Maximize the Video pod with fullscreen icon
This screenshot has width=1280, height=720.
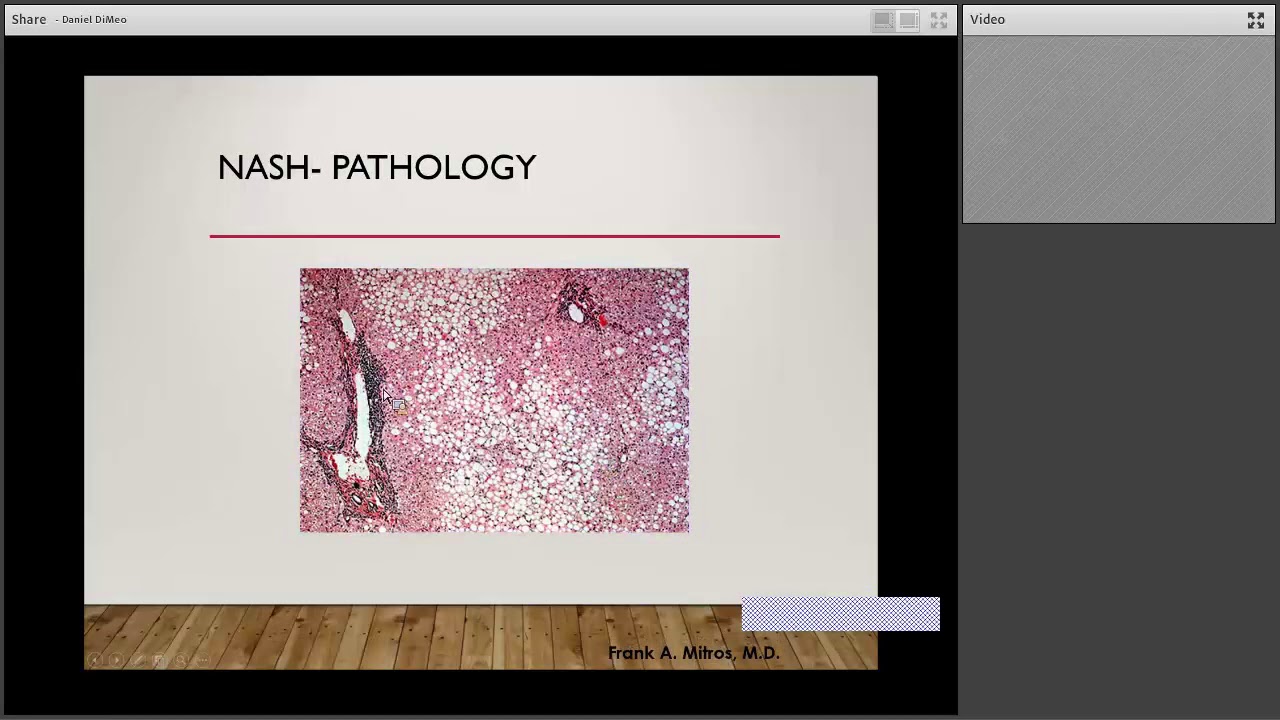tap(1256, 20)
